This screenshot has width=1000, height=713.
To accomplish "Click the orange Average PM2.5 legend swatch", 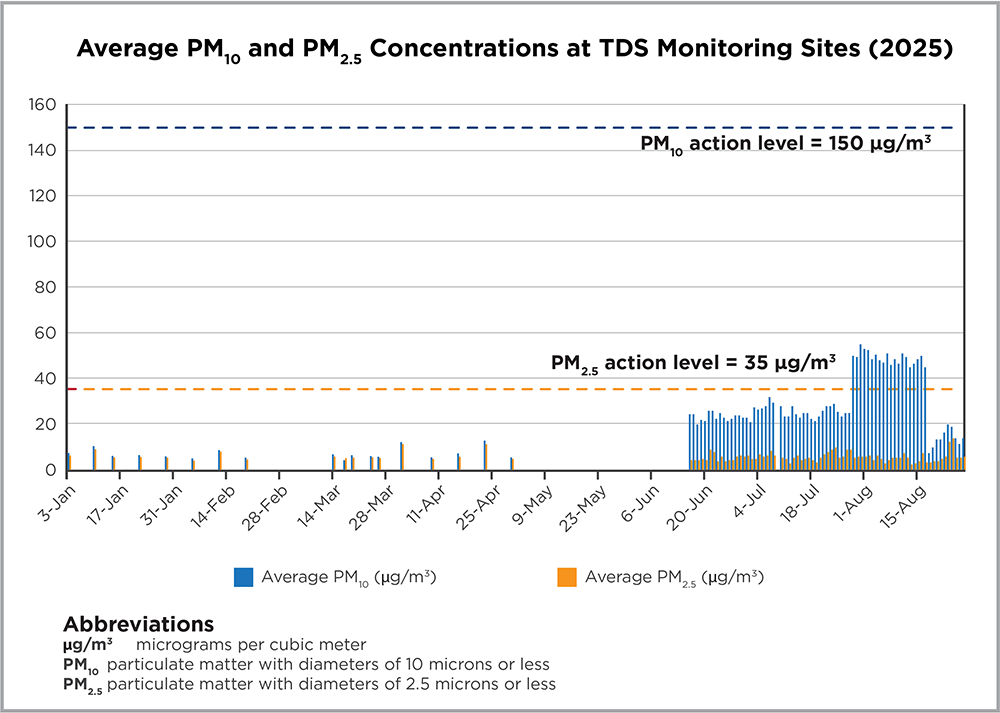I will tap(566, 577).
